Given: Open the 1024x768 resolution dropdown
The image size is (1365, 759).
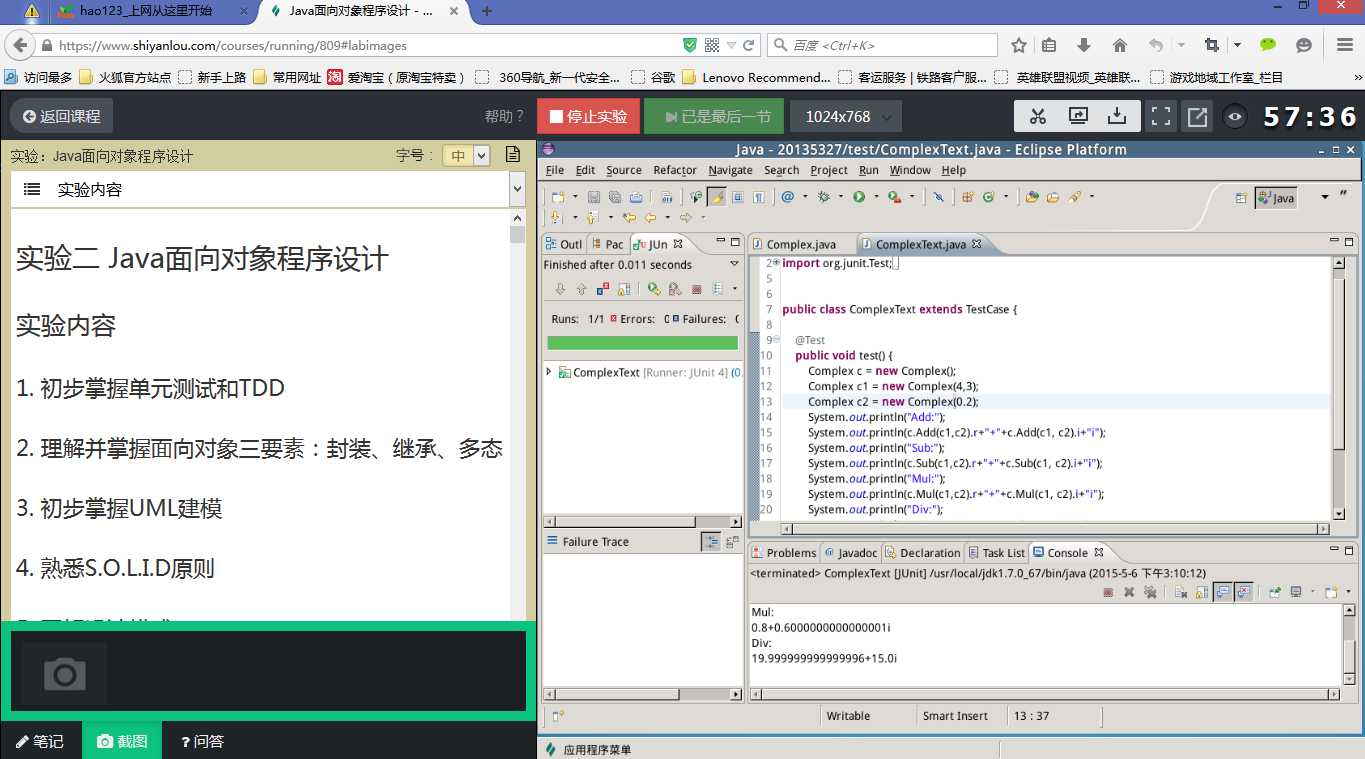Looking at the screenshot, I should click(x=846, y=116).
